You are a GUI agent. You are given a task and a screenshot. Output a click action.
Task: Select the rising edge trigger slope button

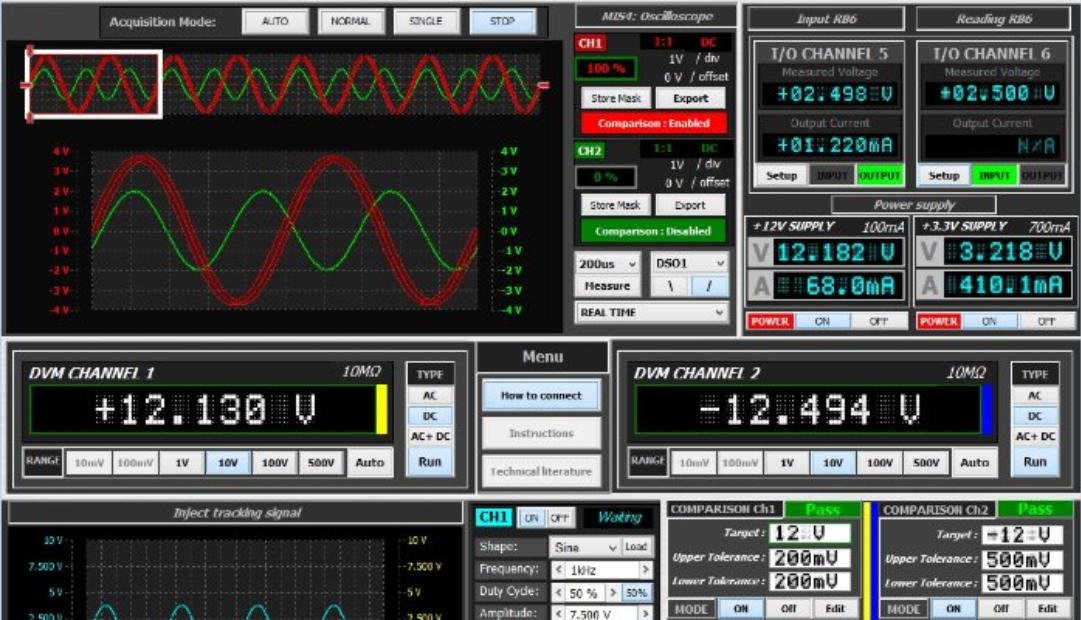click(708, 286)
